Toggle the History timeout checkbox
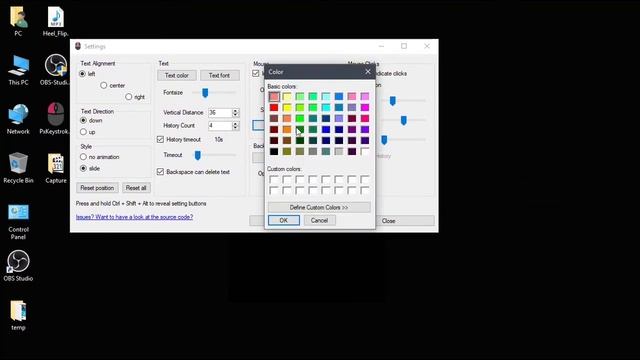Screen dimensions: 640x360 coord(160,140)
